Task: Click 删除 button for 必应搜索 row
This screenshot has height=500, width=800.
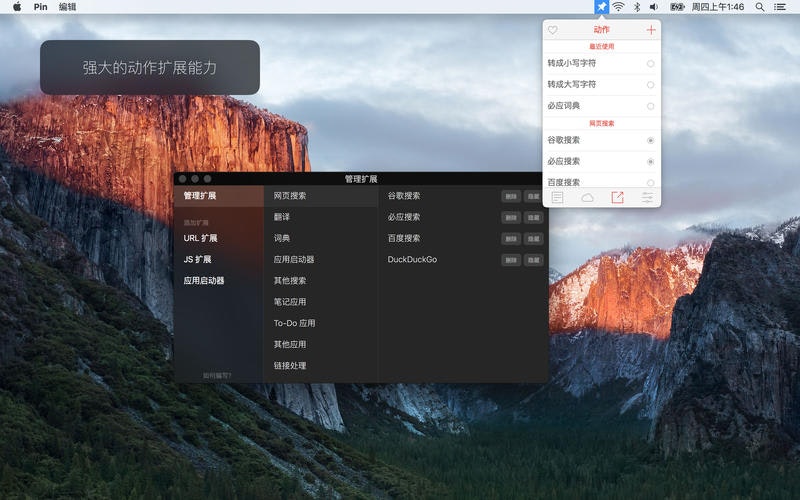Action: pyautogui.click(x=511, y=218)
